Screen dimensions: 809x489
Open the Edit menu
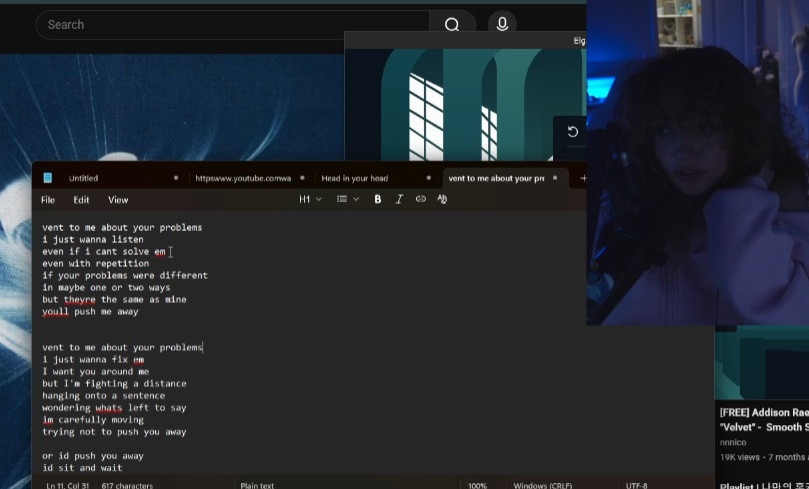click(x=81, y=200)
